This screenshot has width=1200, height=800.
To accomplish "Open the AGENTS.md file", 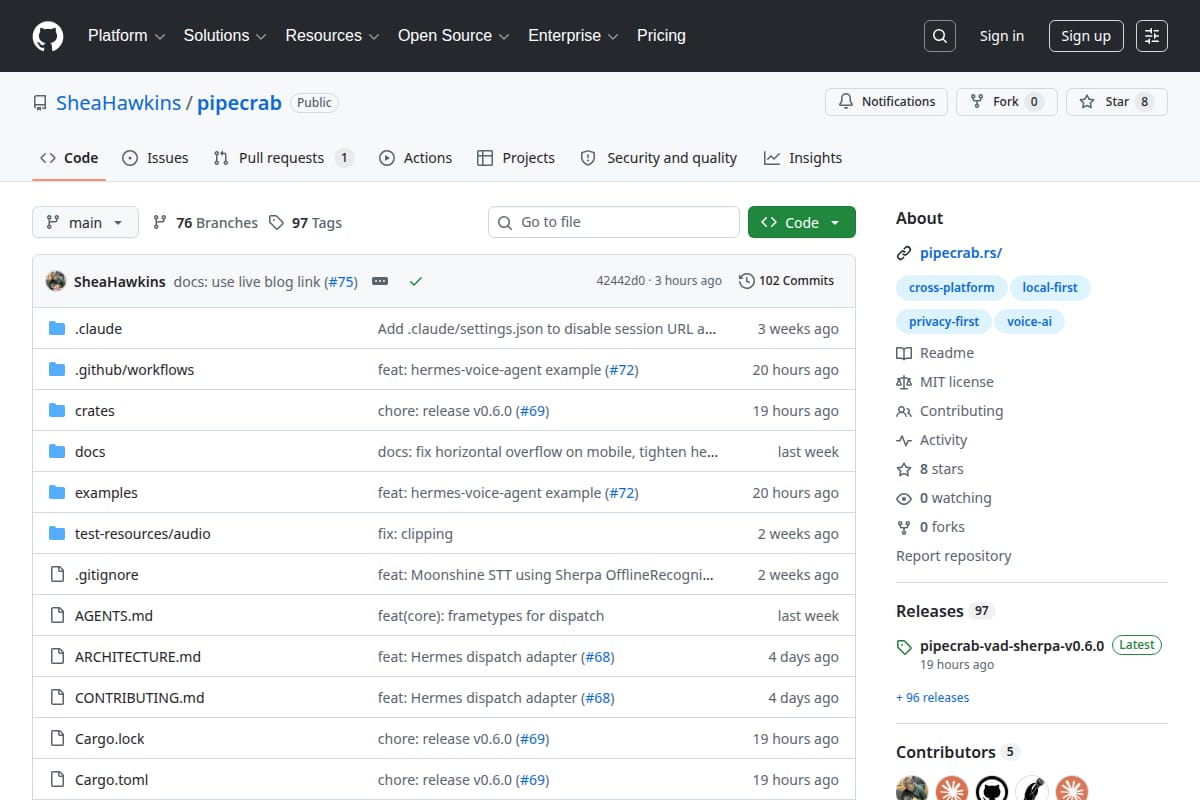I will 114,616.
